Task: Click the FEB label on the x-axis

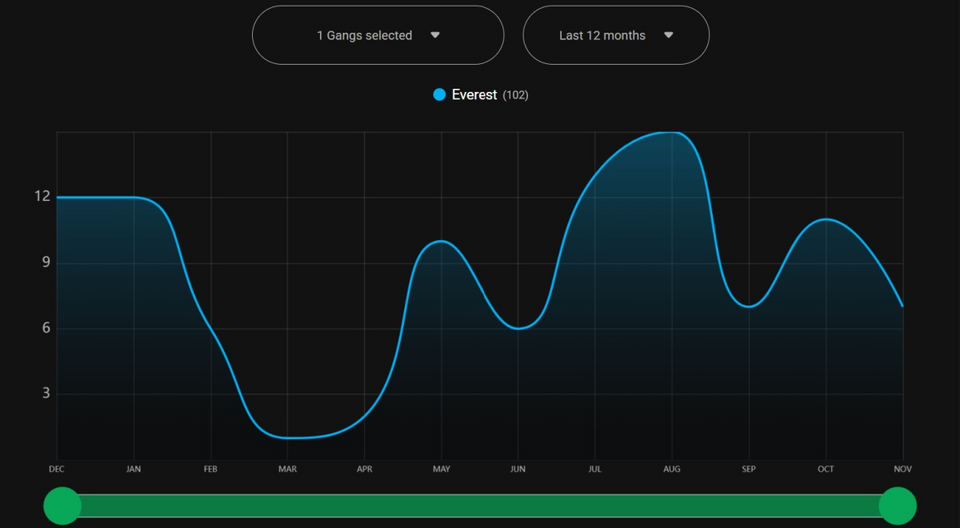Action: tap(211, 469)
